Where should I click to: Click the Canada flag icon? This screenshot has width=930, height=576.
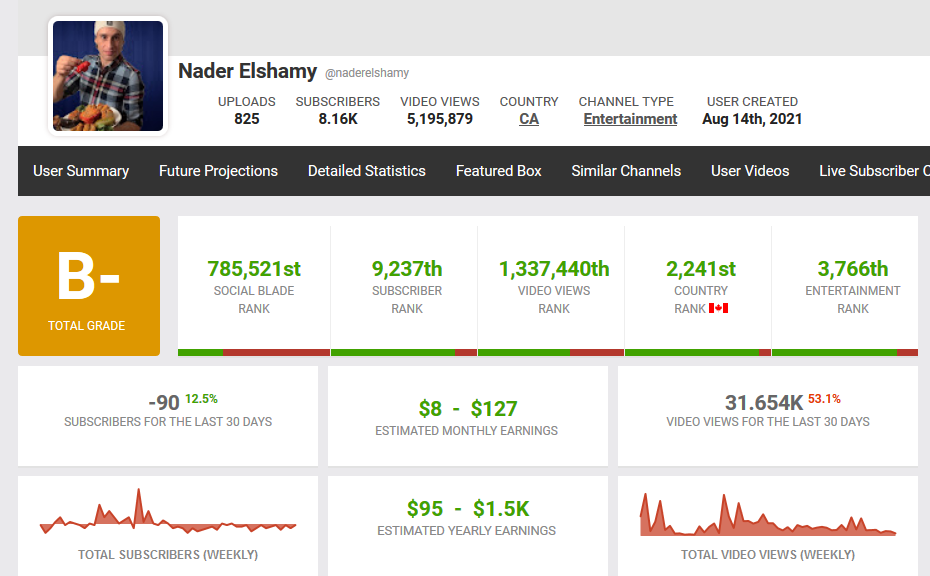click(718, 308)
